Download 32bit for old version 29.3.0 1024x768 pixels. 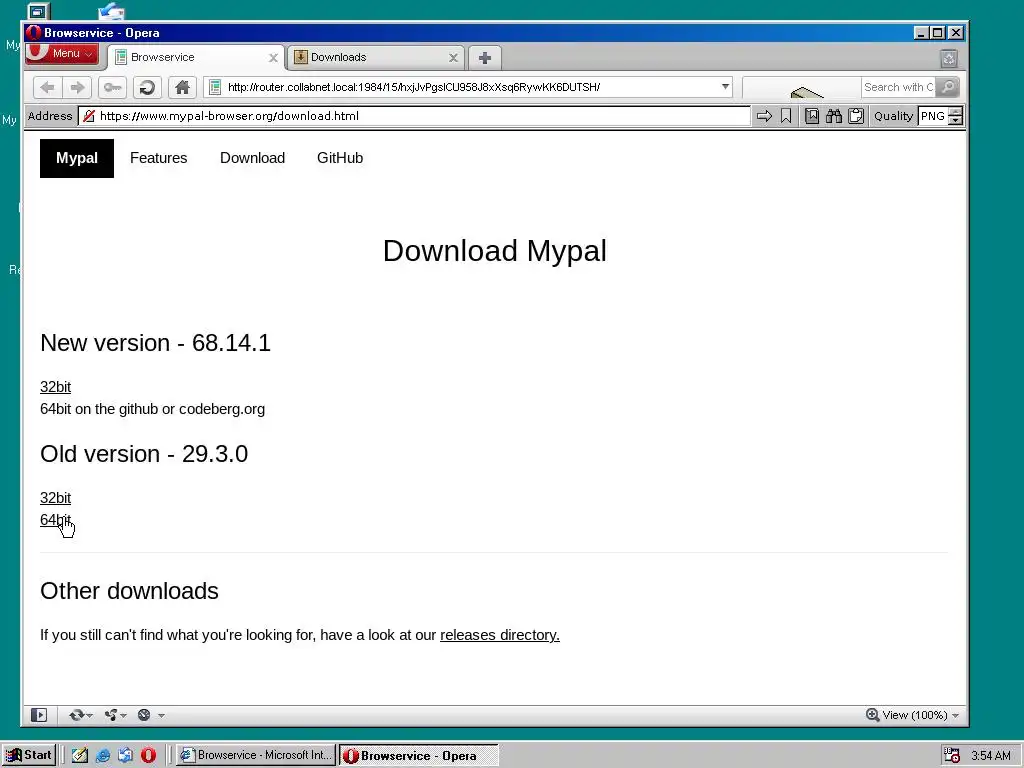coord(56,498)
